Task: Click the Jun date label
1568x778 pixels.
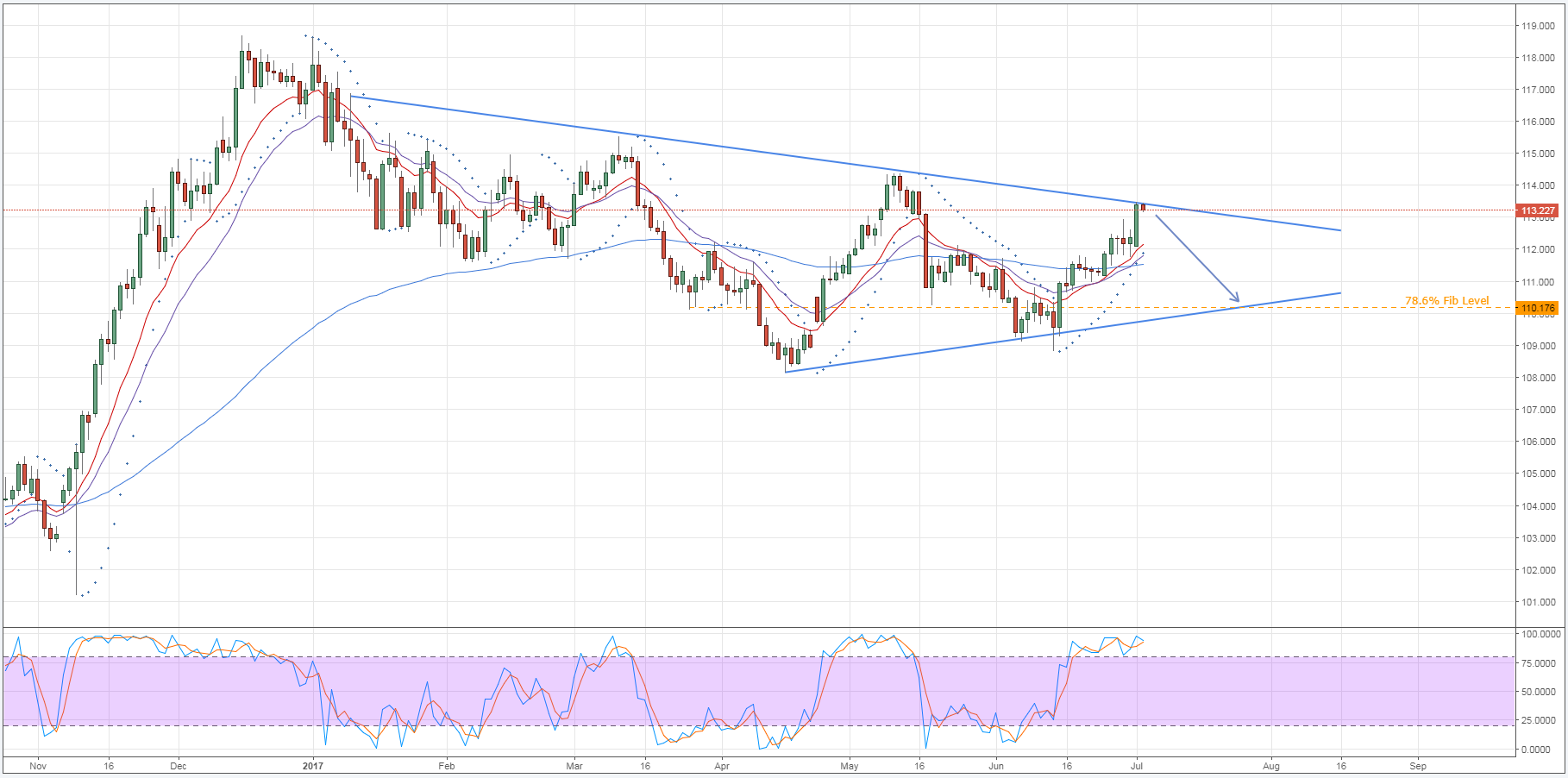Action: click(x=996, y=765)
